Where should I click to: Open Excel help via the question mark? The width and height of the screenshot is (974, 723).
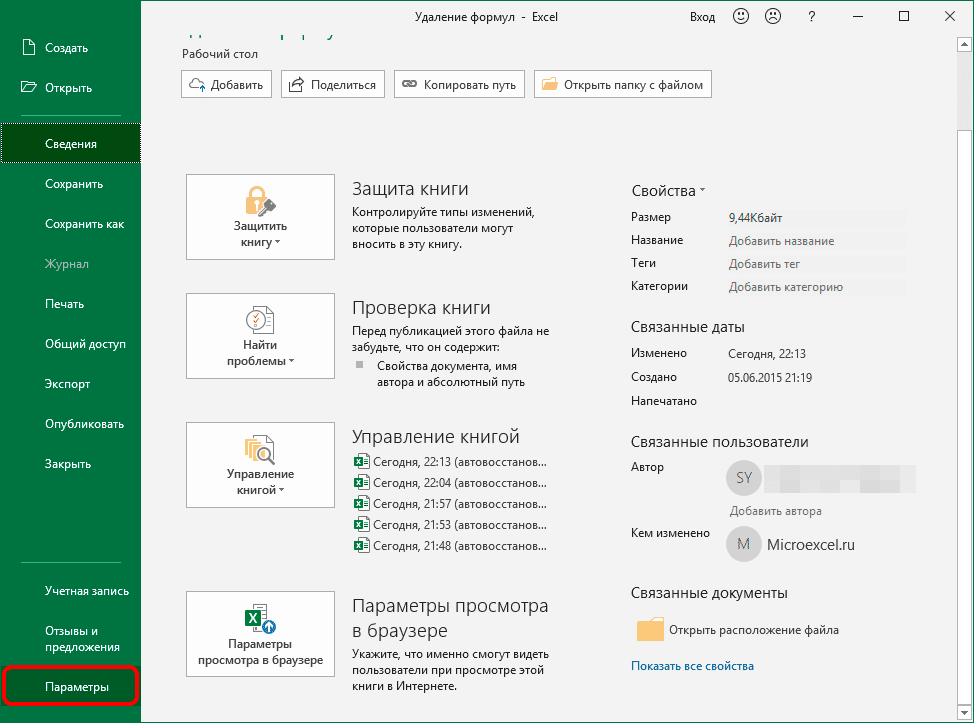pos(811,16)
